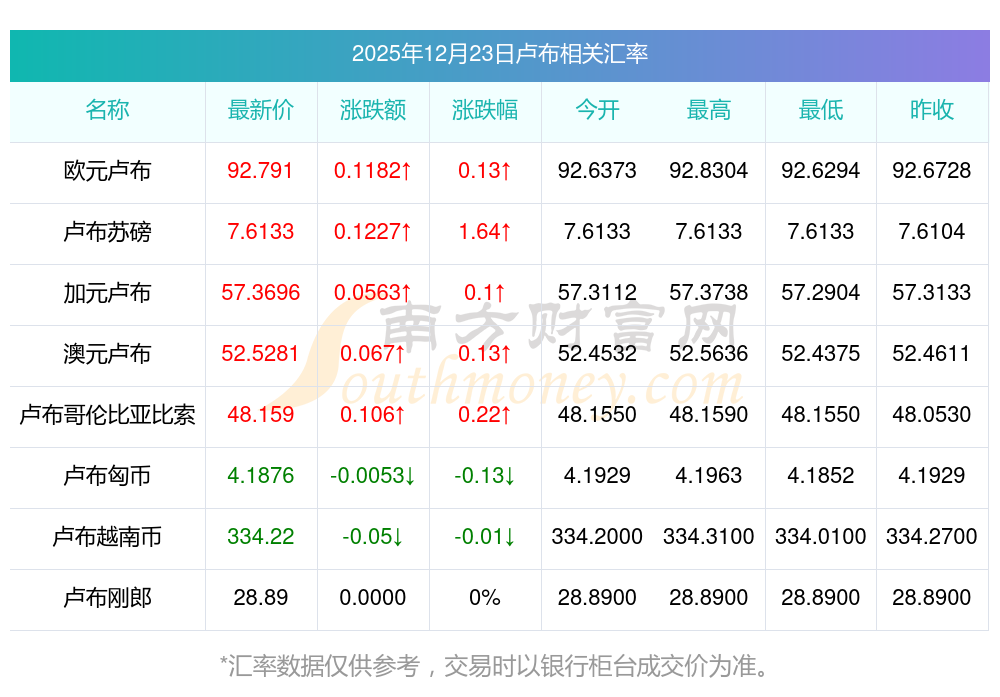Select the value 57.3696

click(x=260, y=293)
